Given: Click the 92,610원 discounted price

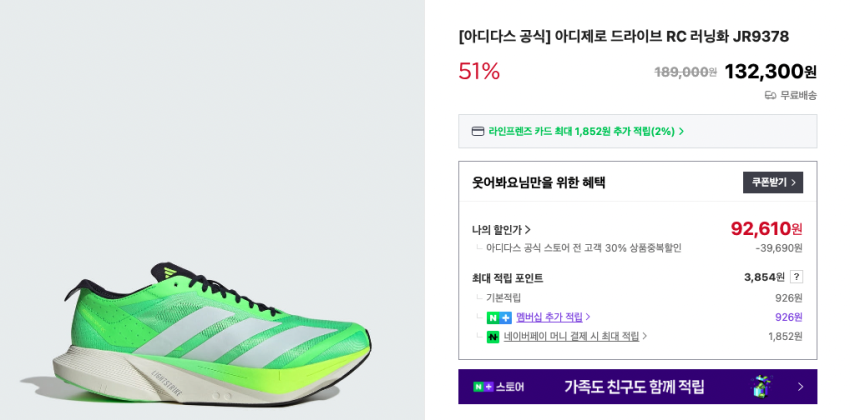Looking at the screenshot, I should tap(766, 229).
